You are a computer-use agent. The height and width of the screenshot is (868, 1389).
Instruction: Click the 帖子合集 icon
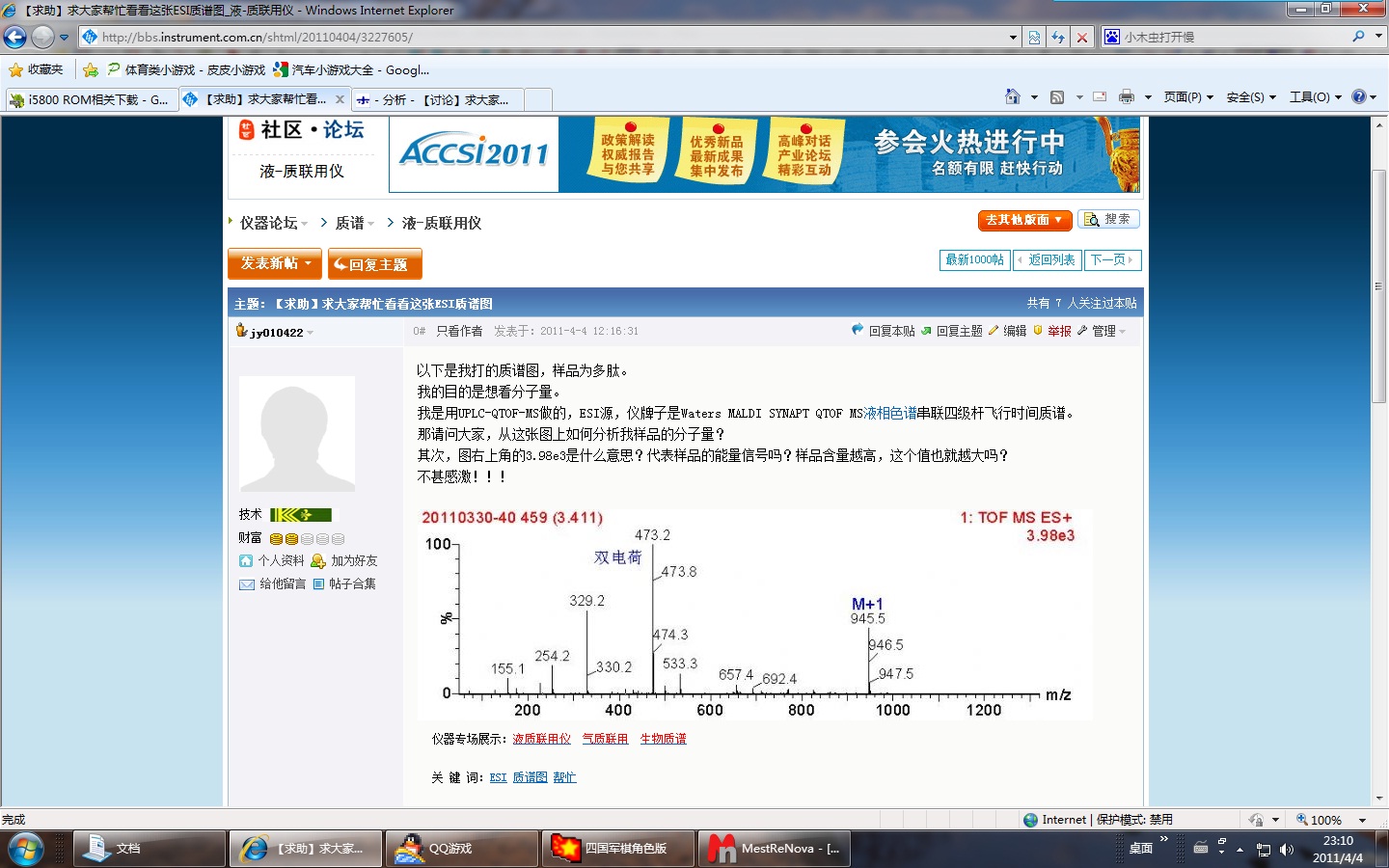pyautogui.click(x=318, y=583)
